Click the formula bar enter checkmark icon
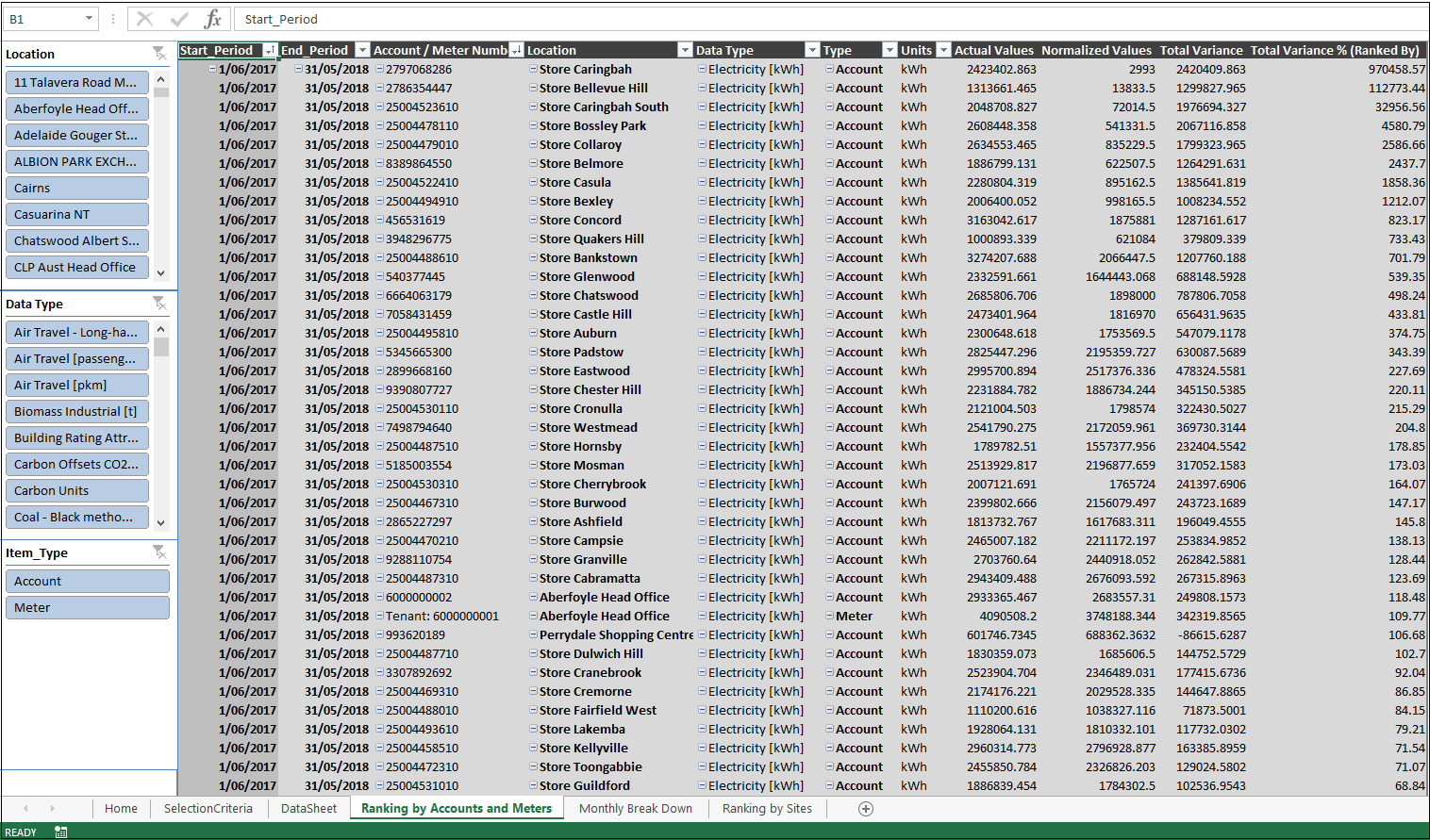The image size is (1430, 840). point(179,19)
